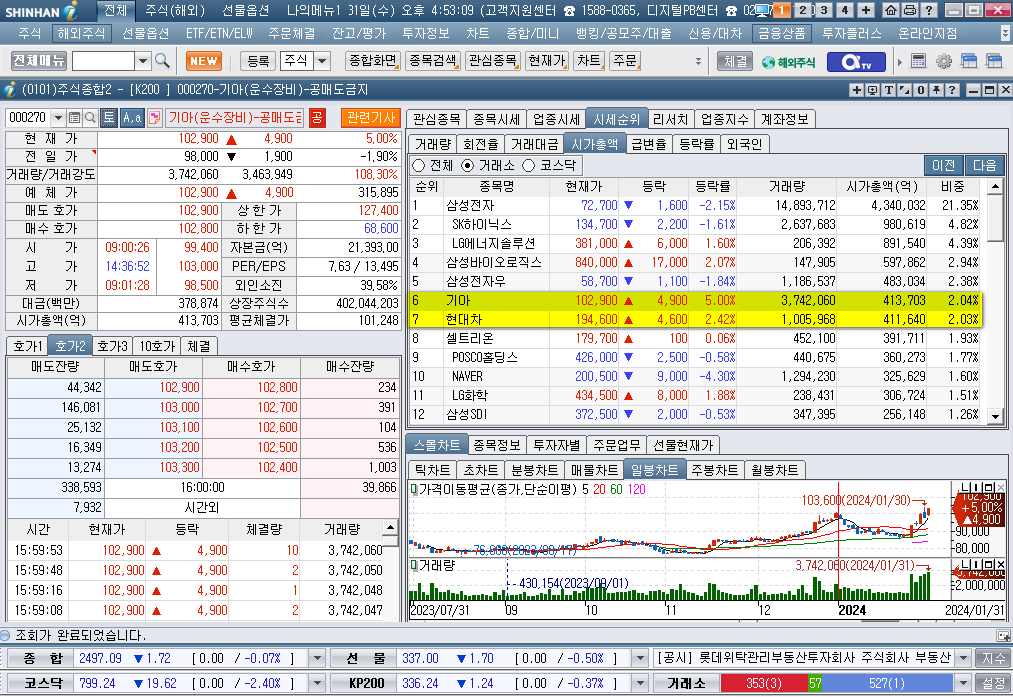Click the 지수 button at bottom right
This screenshot has height=697, width=1013.
(993, 658)
